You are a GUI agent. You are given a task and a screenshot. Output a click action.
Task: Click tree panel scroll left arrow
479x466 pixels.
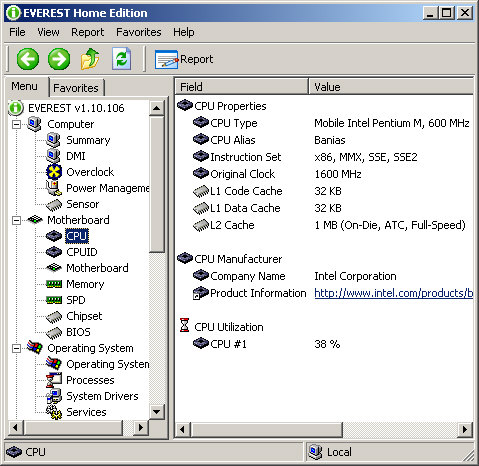[x=15, y=427]
